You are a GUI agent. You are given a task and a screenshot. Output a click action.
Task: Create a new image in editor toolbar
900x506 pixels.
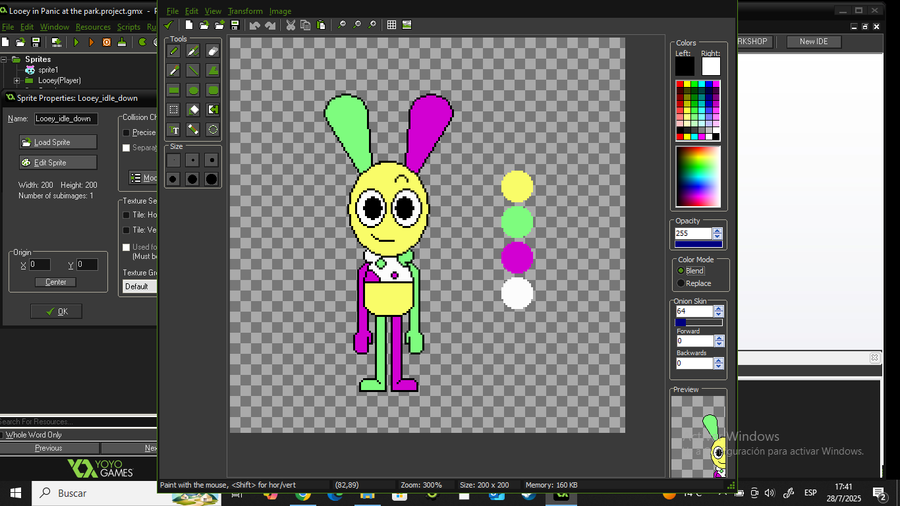(189, 25)
